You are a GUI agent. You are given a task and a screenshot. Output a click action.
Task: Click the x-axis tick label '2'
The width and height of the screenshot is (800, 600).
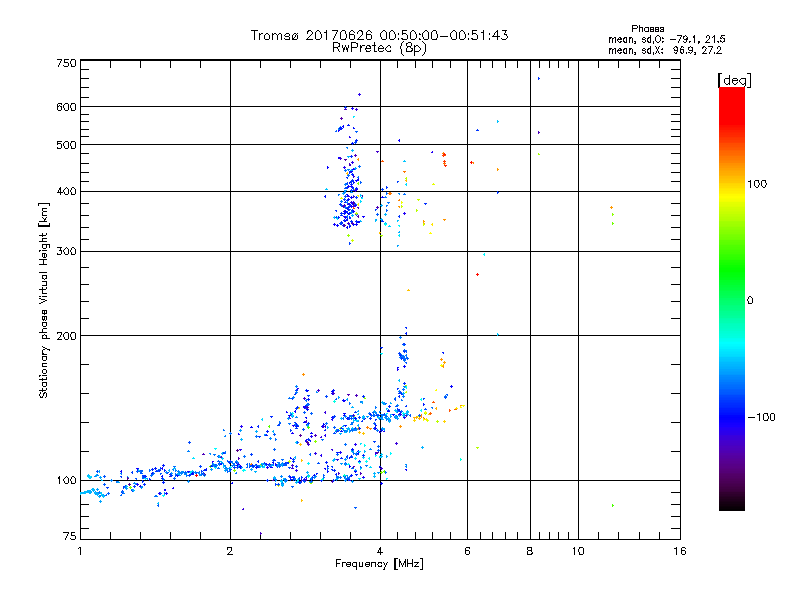pos(230,551)
